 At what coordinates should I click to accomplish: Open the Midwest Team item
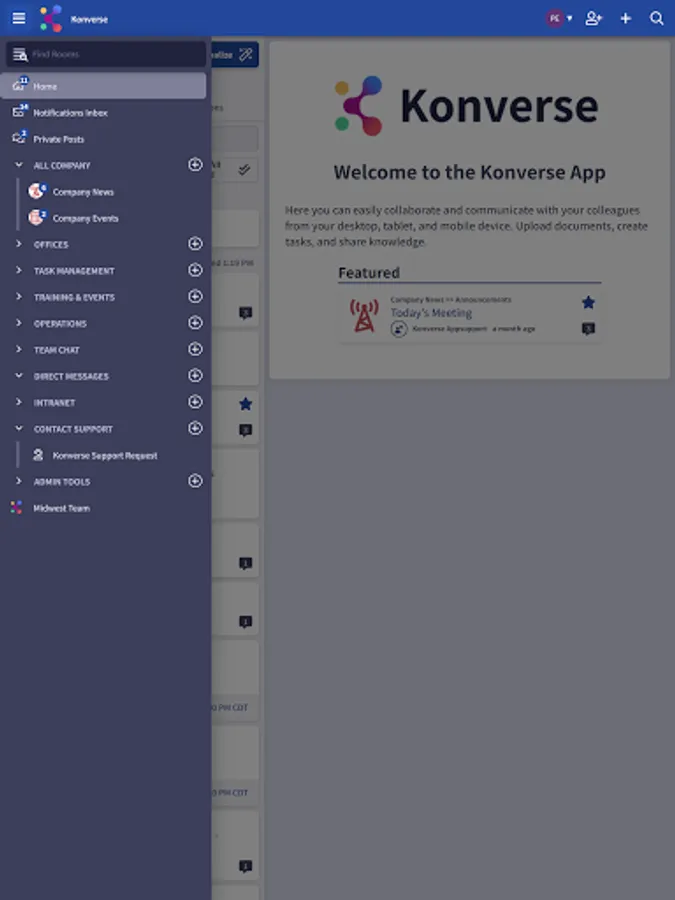(x=61, y=508)
